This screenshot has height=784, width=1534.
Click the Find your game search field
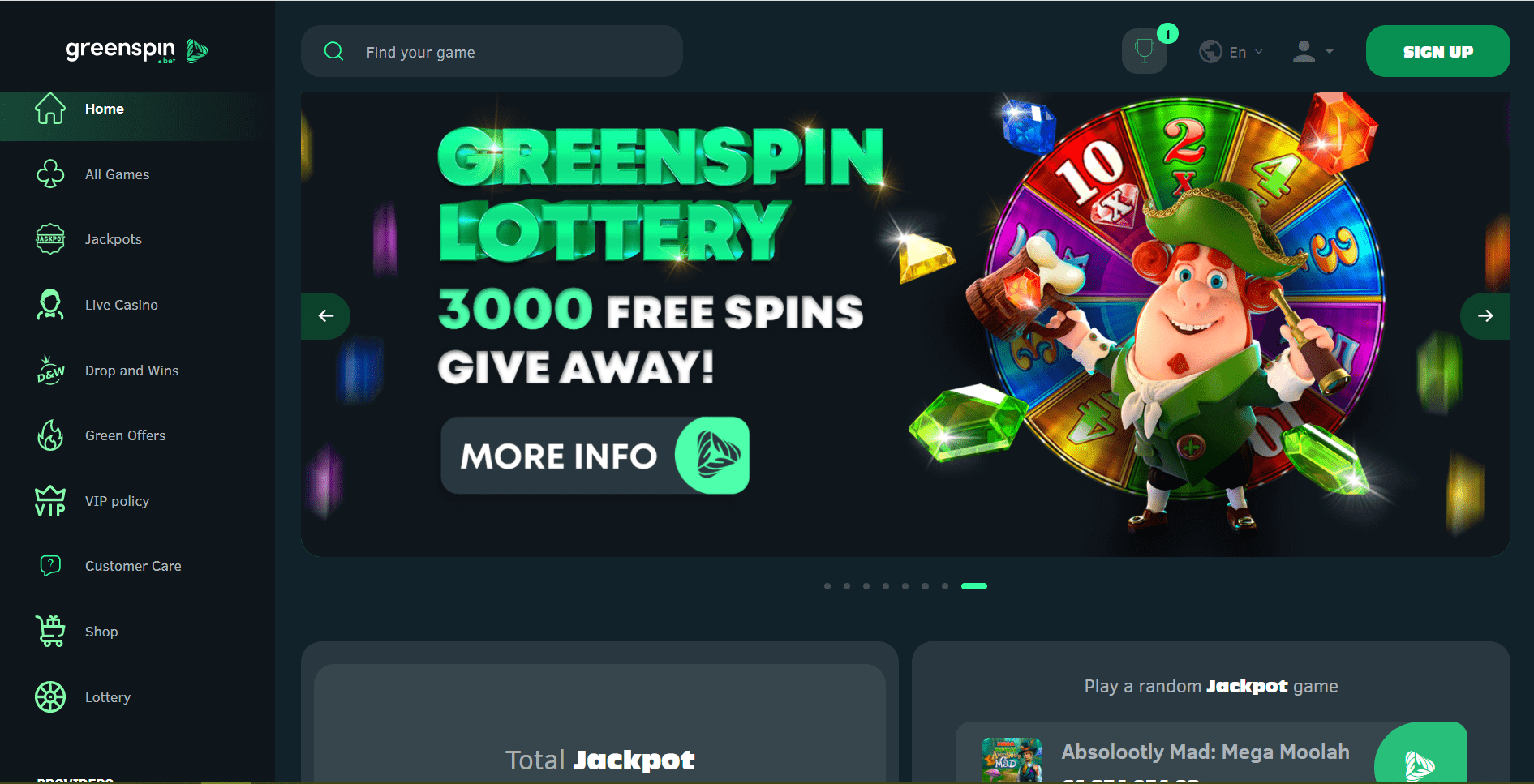point(492,51)
